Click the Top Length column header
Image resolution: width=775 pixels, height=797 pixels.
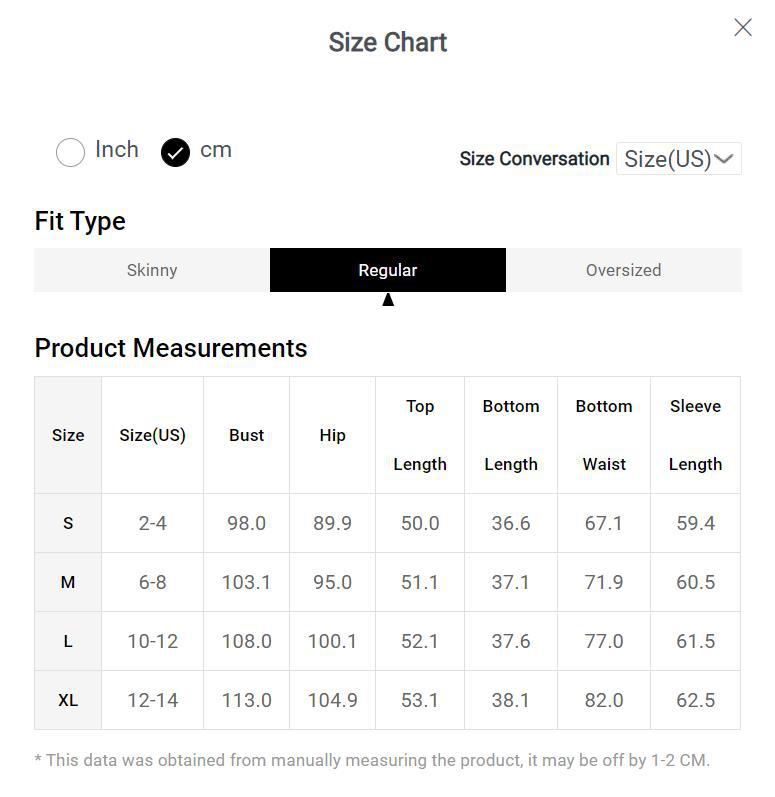pos(420,435)
